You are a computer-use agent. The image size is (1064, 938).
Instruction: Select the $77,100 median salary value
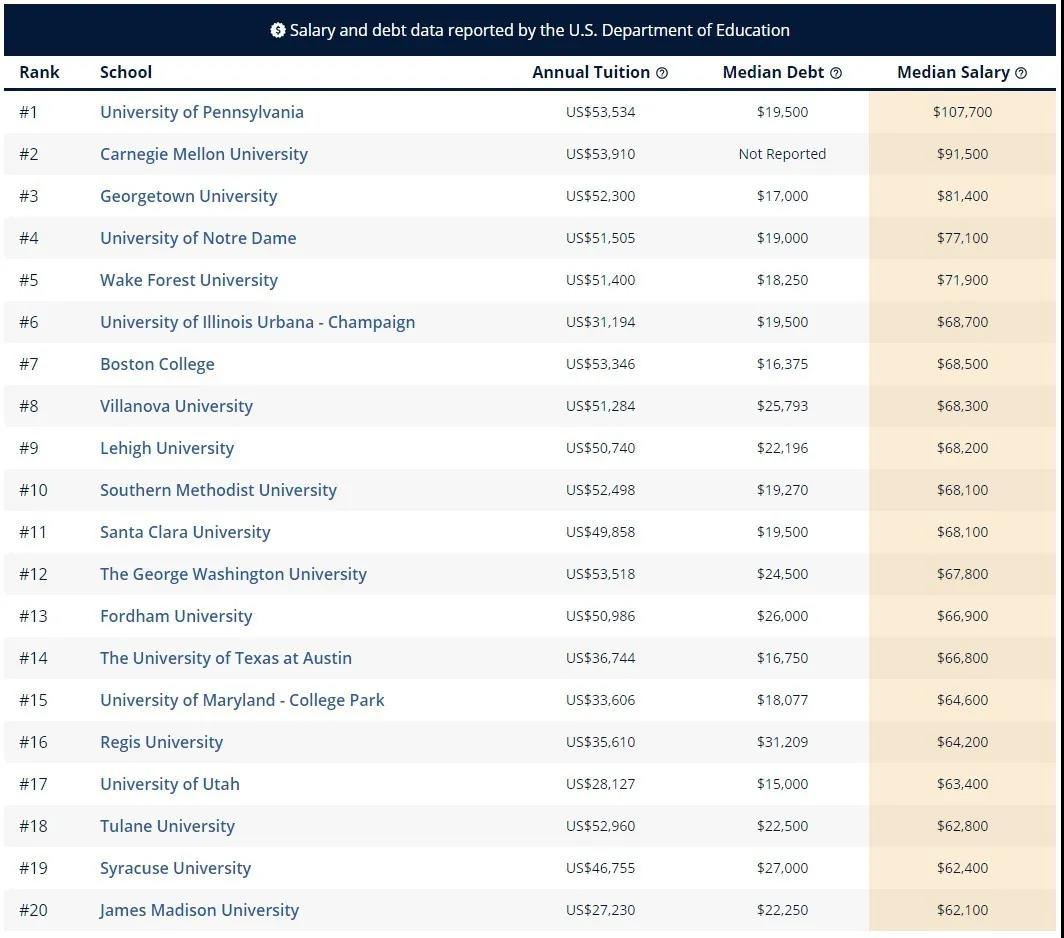coord(962,238)
